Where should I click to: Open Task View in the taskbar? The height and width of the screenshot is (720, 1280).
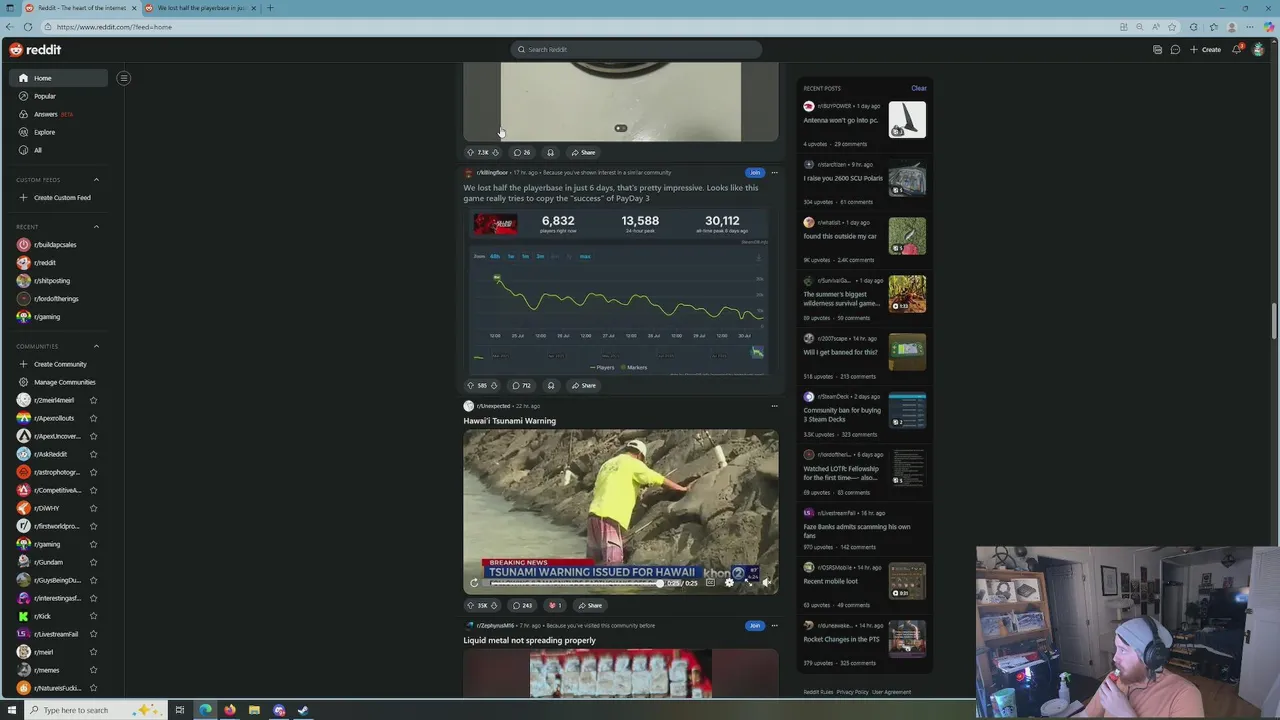[x=180, y=710]
